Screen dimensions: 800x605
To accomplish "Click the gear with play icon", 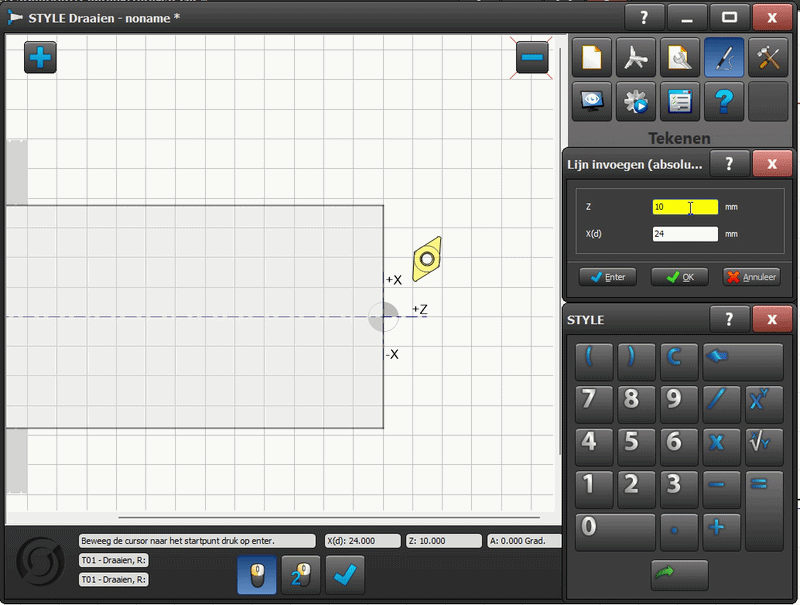I will pyautogui.click(x=636, y=101).
